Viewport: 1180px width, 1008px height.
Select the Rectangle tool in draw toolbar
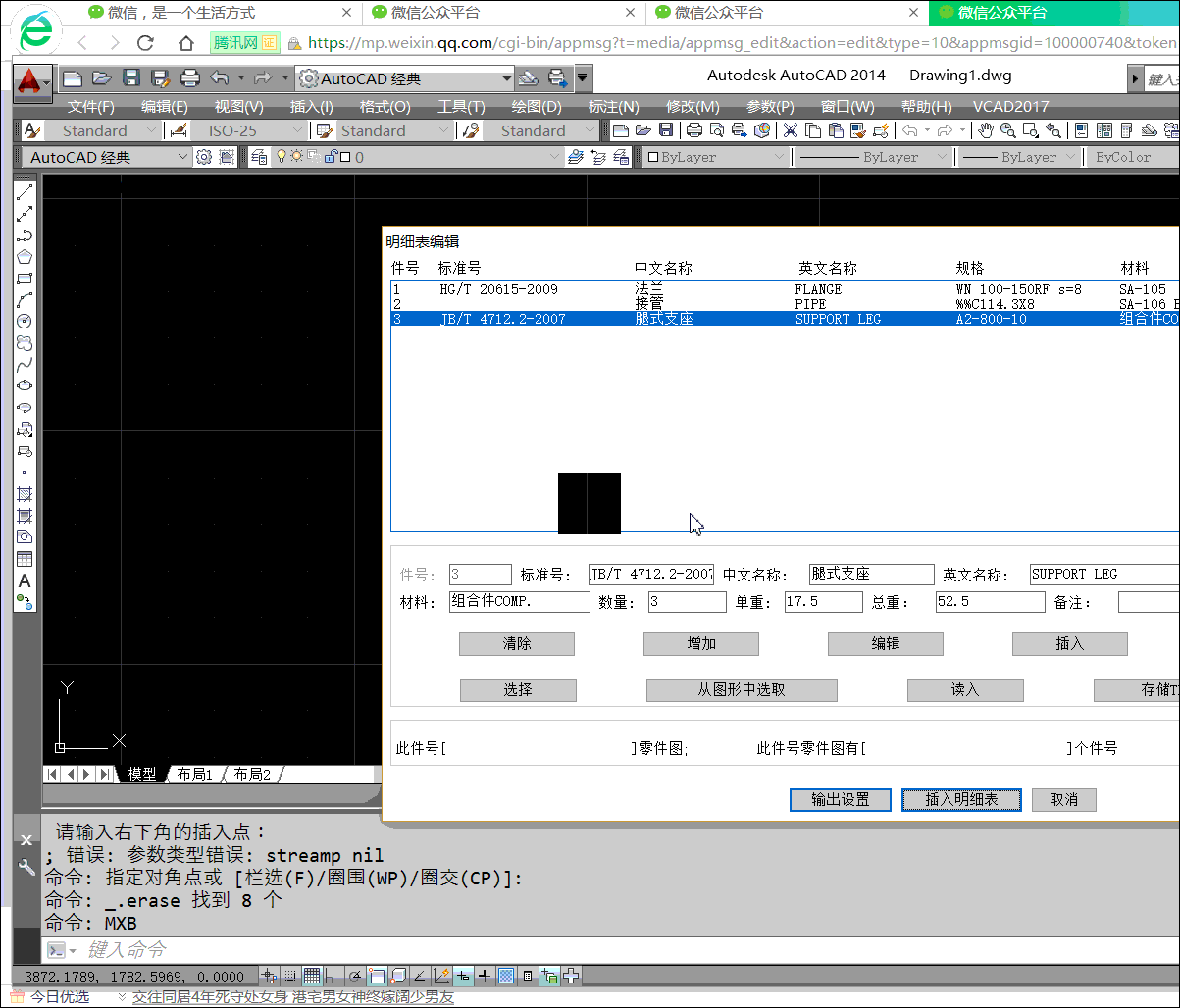point(26,277)
